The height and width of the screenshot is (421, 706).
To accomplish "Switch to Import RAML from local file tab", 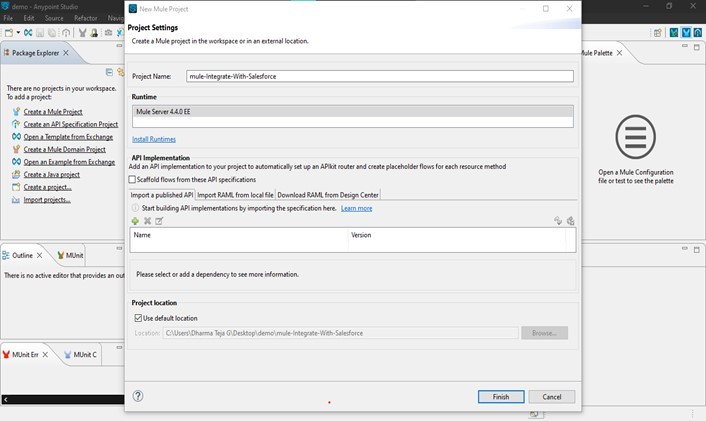I will click(235, 194).
